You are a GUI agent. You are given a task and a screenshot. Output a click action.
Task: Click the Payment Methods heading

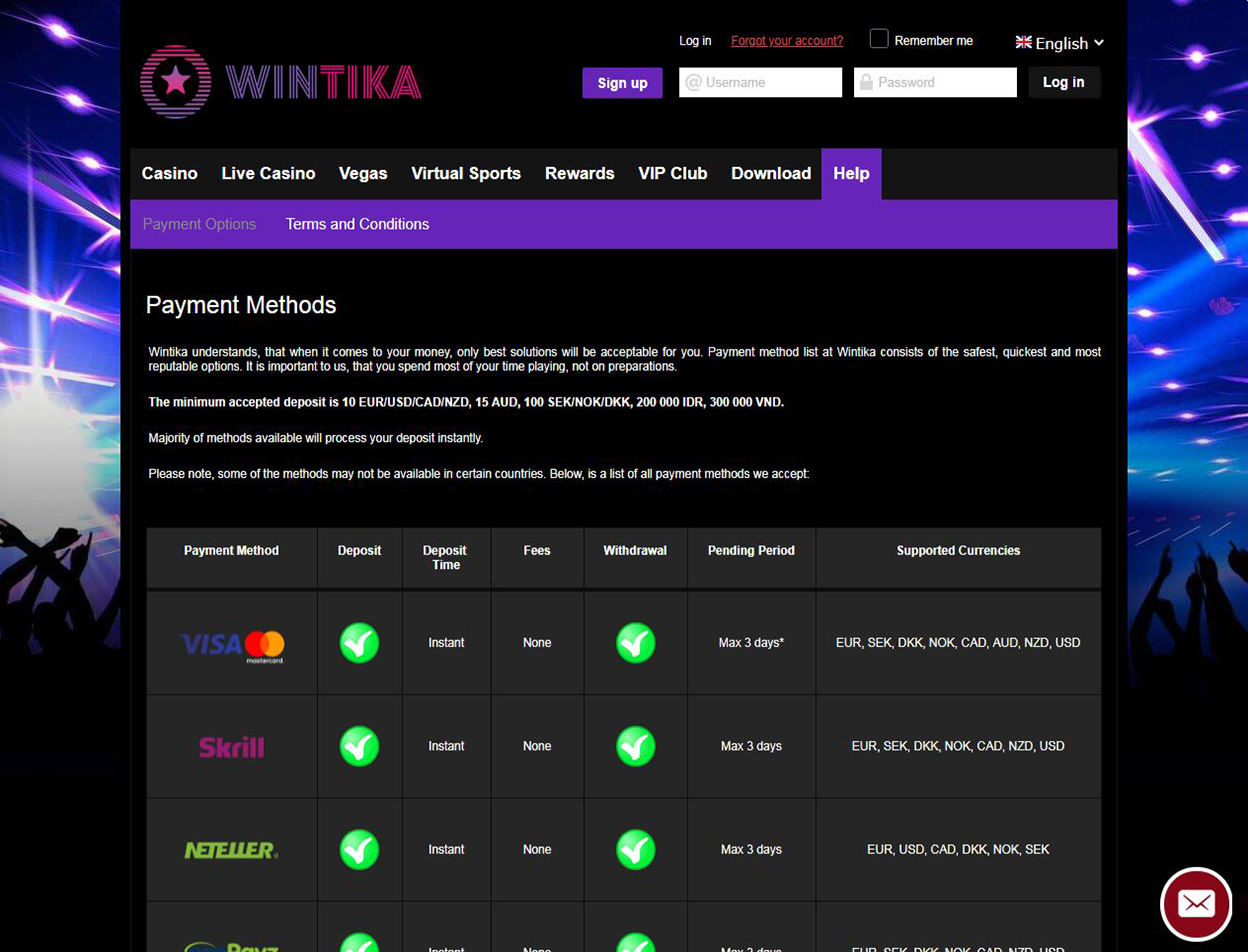point(241,305)
